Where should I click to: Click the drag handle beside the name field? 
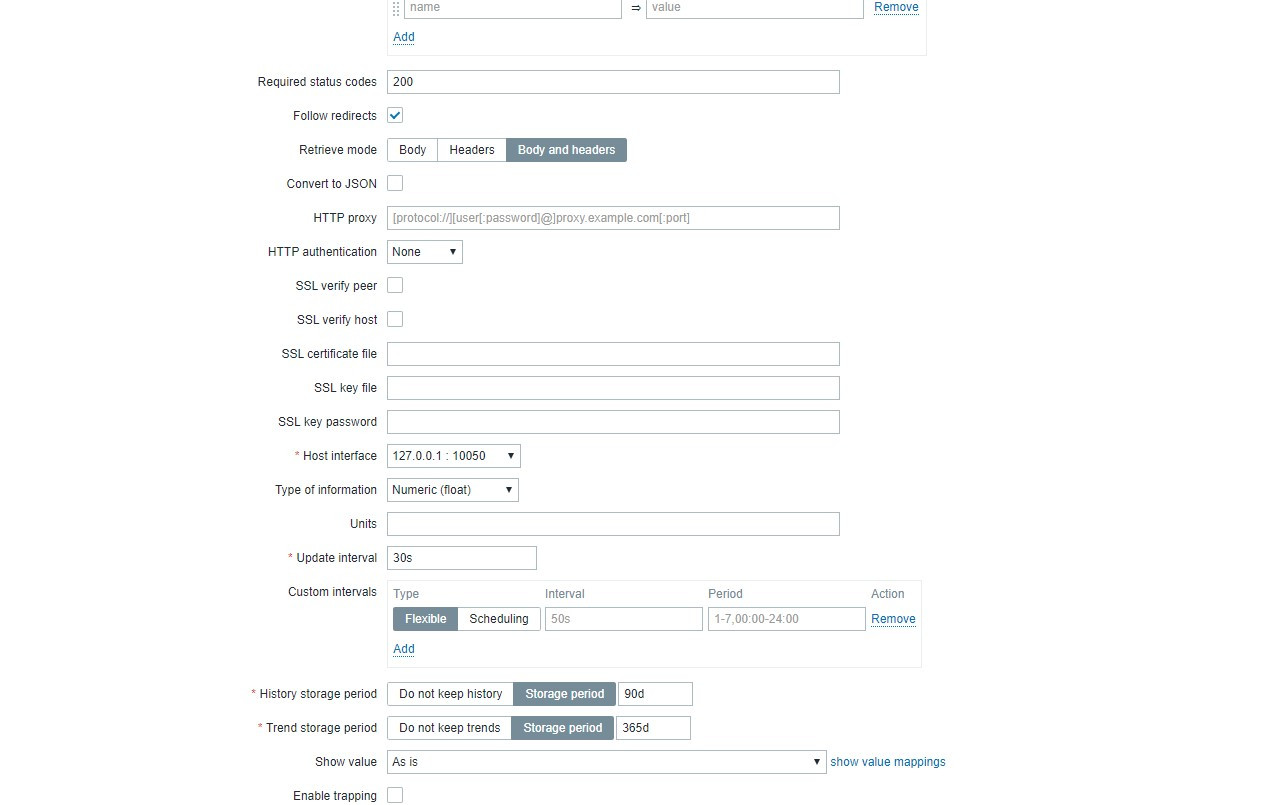pos(396,8)
